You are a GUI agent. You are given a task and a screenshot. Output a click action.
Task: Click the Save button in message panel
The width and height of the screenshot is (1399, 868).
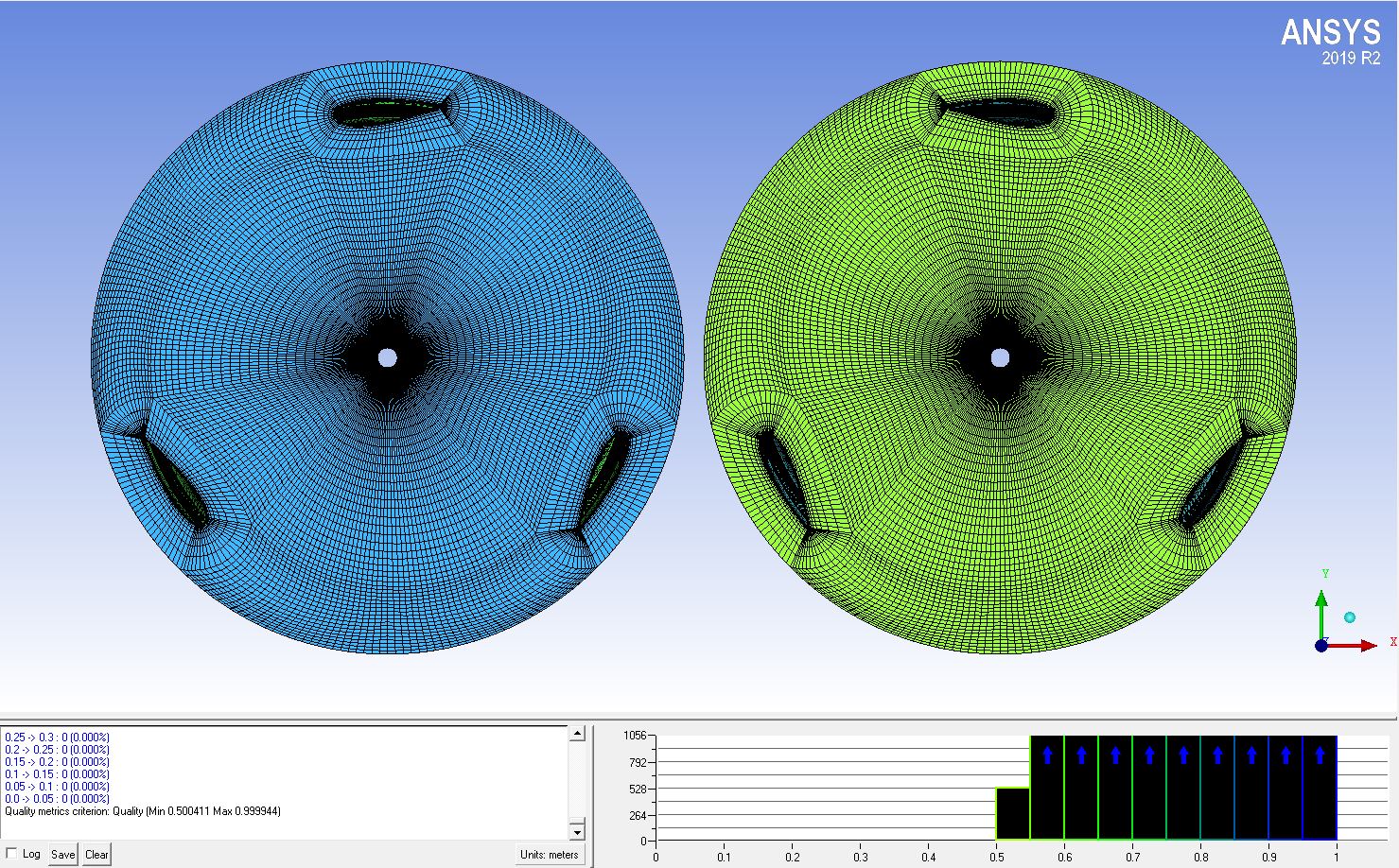[x=63, y=854]
